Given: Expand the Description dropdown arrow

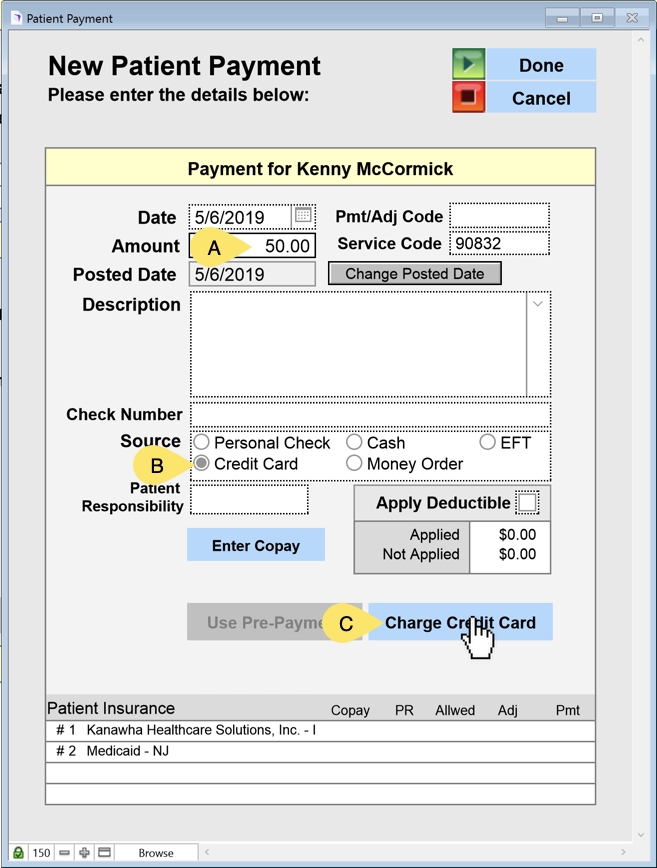Looking at the screenshot, I should click(538, 304).
